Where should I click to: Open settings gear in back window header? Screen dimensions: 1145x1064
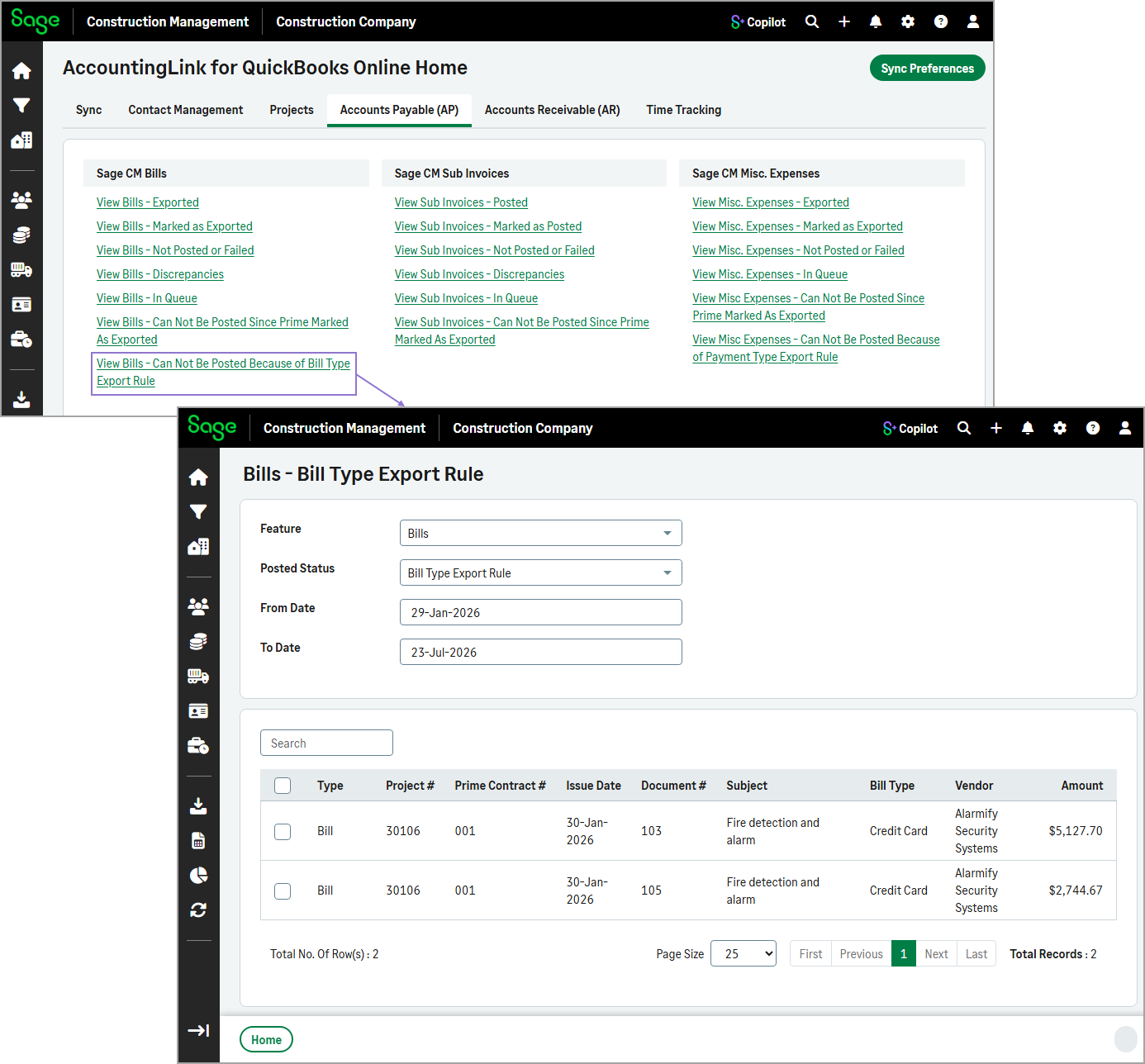[908, 21]
